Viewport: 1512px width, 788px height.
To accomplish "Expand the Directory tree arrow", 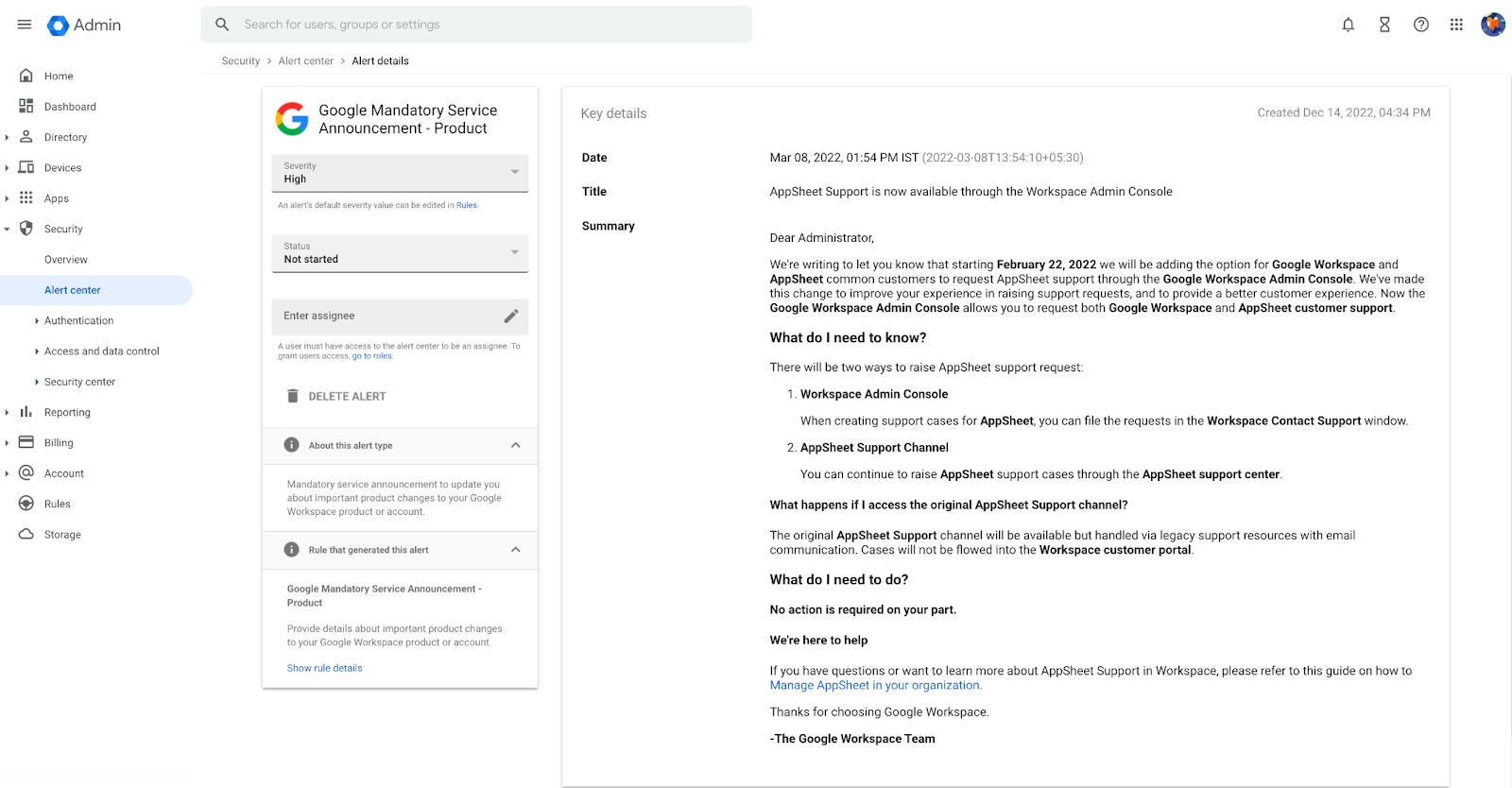I will point(7,137).
